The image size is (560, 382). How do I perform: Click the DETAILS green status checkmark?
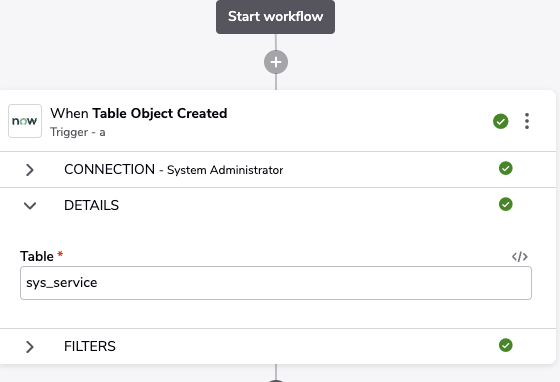[506, 204]
